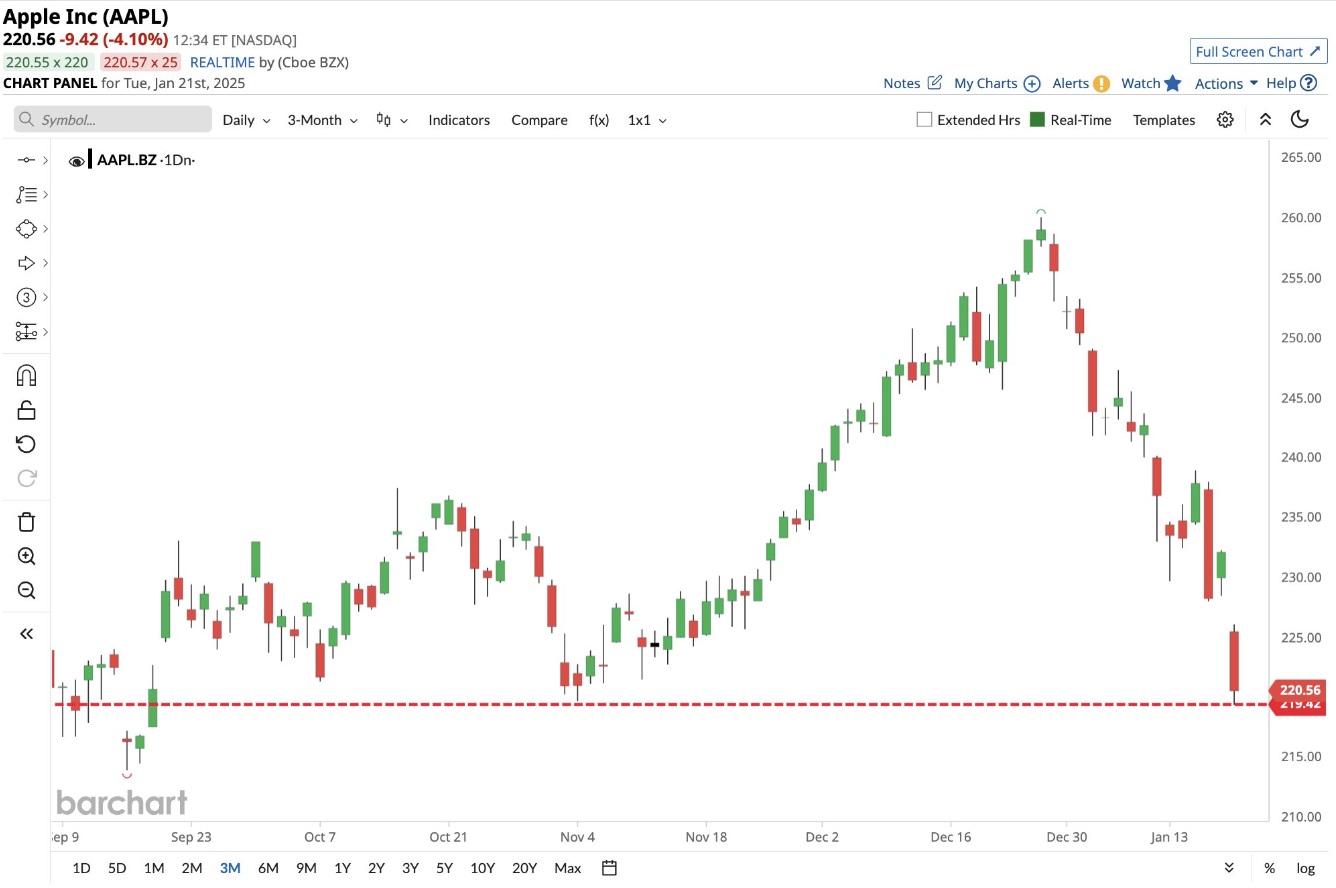Viewport: 1336px width, 888px height.
Task: Select the 3M time range
Action: [x=230, y=868]
